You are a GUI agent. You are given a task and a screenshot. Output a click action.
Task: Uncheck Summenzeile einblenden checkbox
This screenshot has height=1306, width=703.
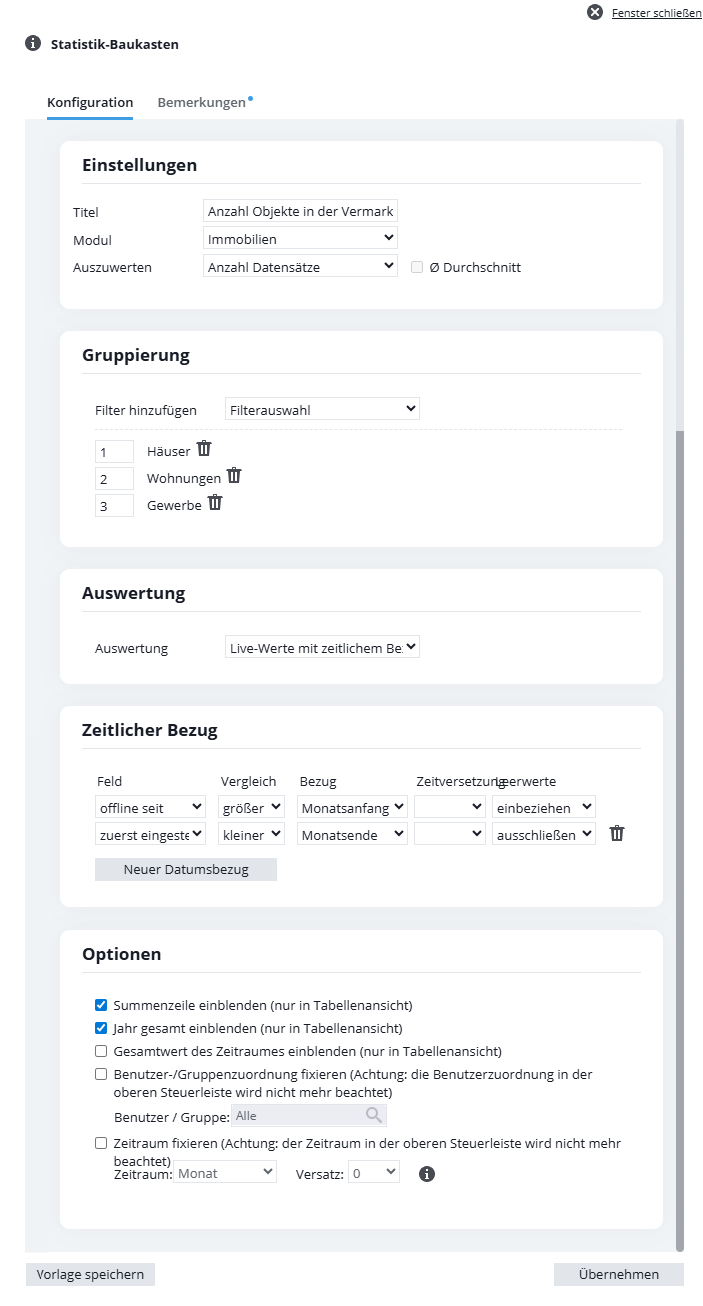tap(101, 1005)
